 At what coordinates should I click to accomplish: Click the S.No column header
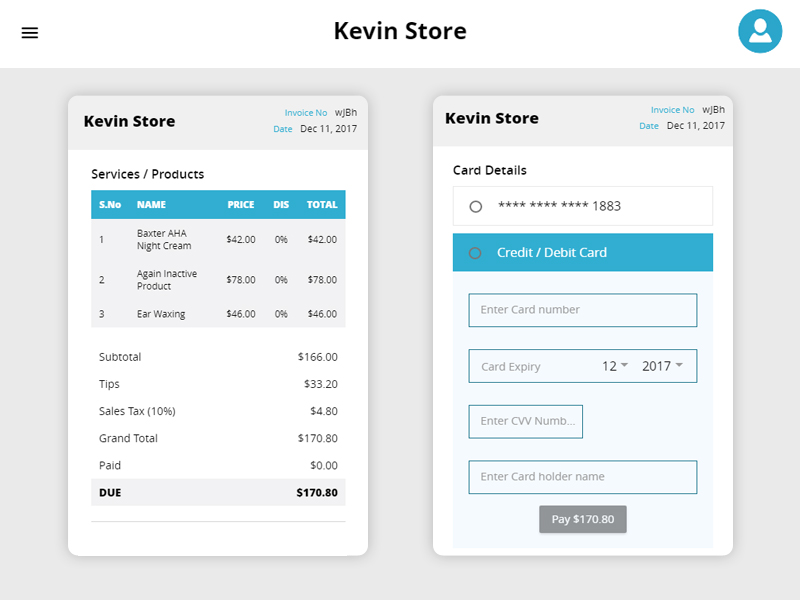[110, 205]
